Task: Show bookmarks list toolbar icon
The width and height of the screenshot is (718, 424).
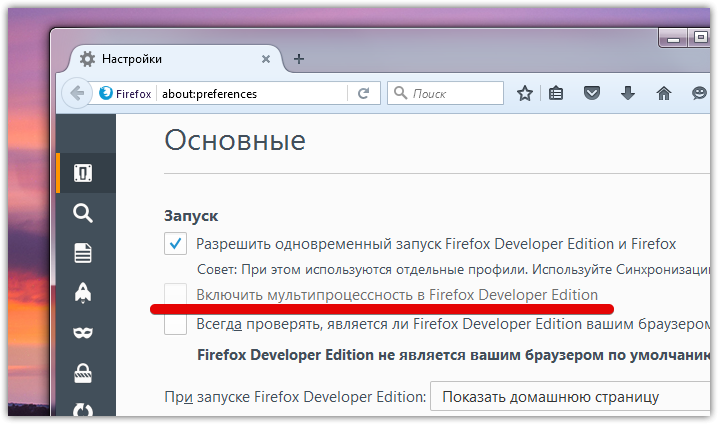Action: (x=556, y=93)
